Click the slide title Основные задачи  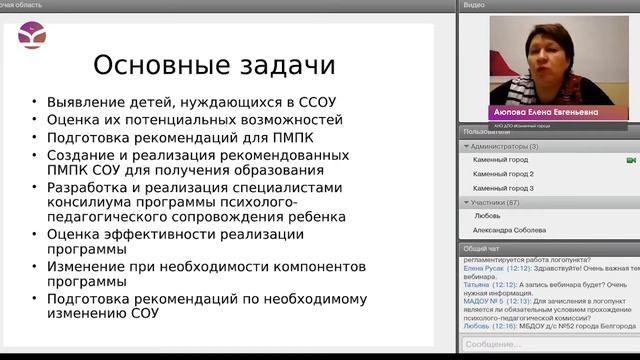(x=214, y=65)
